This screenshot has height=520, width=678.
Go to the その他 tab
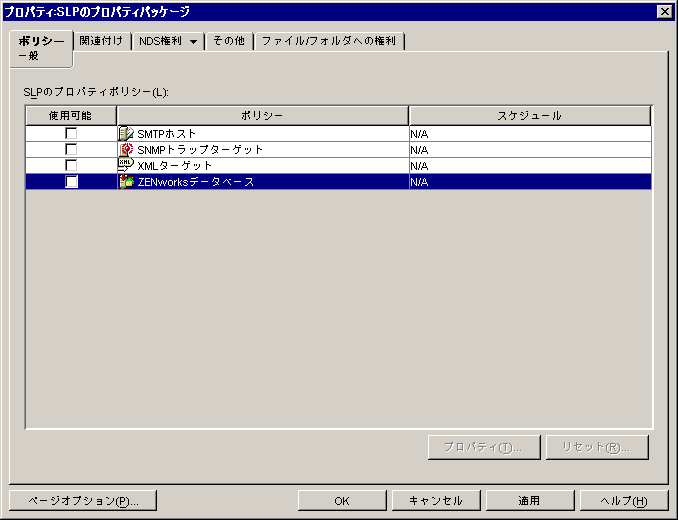point(229,41)
